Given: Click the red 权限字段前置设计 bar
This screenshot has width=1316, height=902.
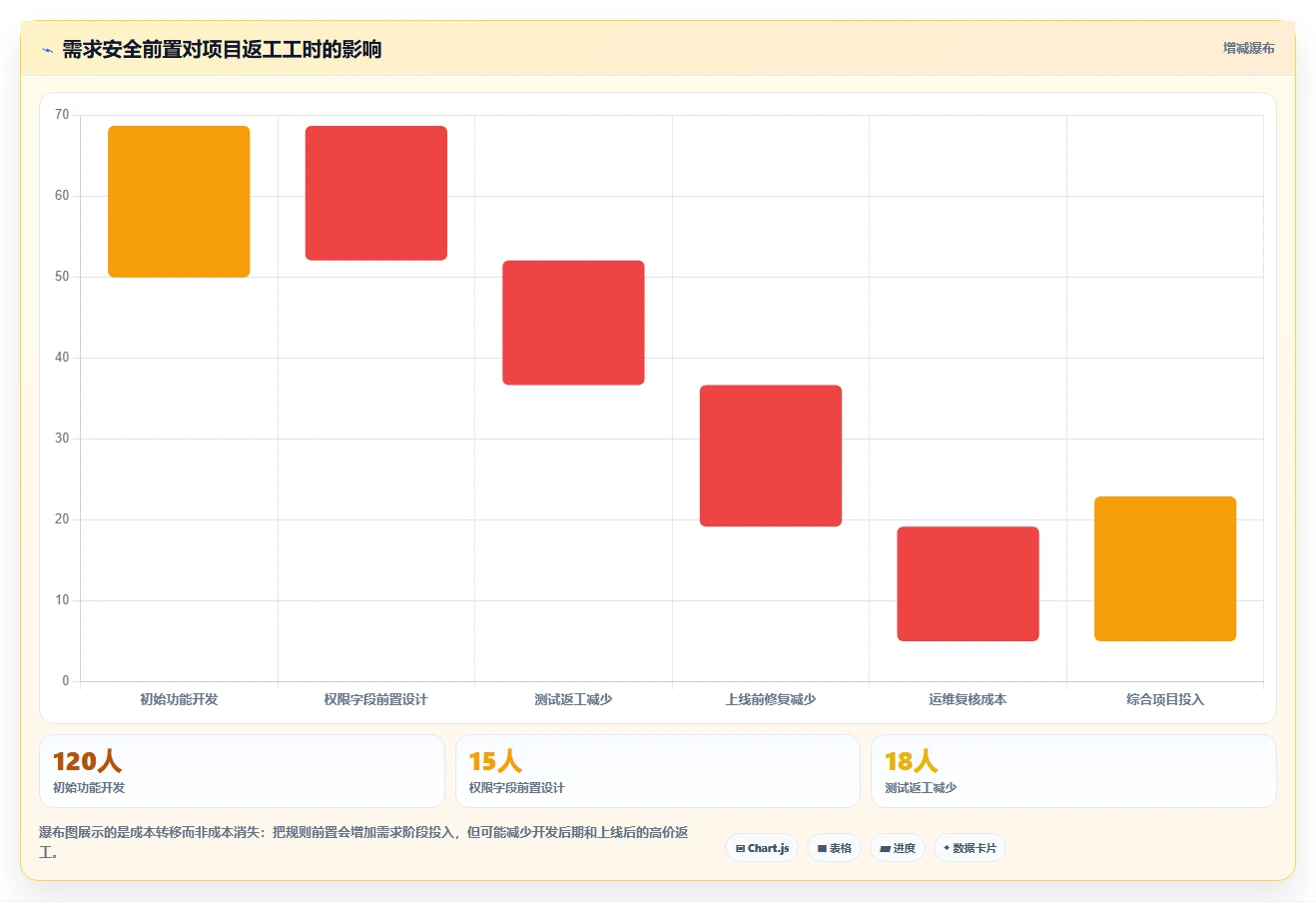Looking at the screenshot, I should point(376,193).
